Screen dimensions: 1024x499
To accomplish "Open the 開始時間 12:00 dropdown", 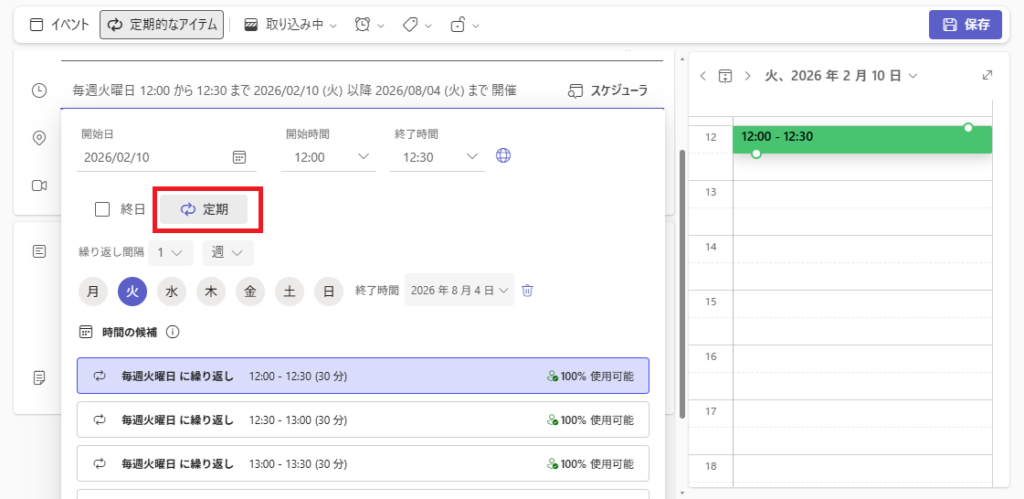I will click(x=329, y=157).
